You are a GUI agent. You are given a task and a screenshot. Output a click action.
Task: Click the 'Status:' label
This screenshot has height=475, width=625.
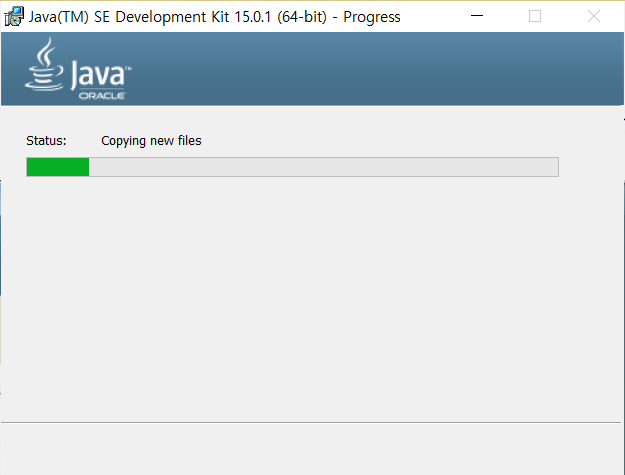46,141
